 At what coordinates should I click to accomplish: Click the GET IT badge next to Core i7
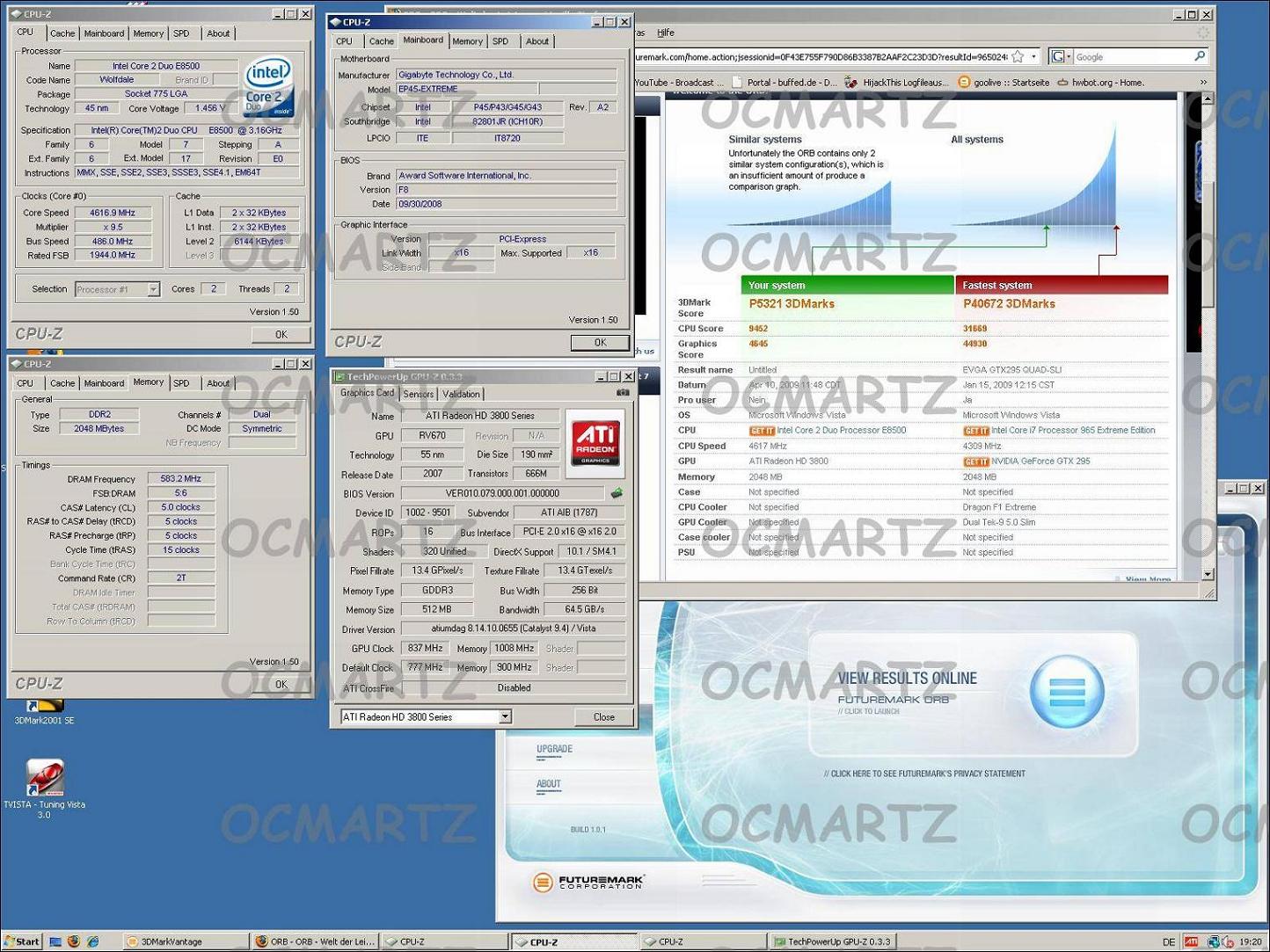[976, 431]
